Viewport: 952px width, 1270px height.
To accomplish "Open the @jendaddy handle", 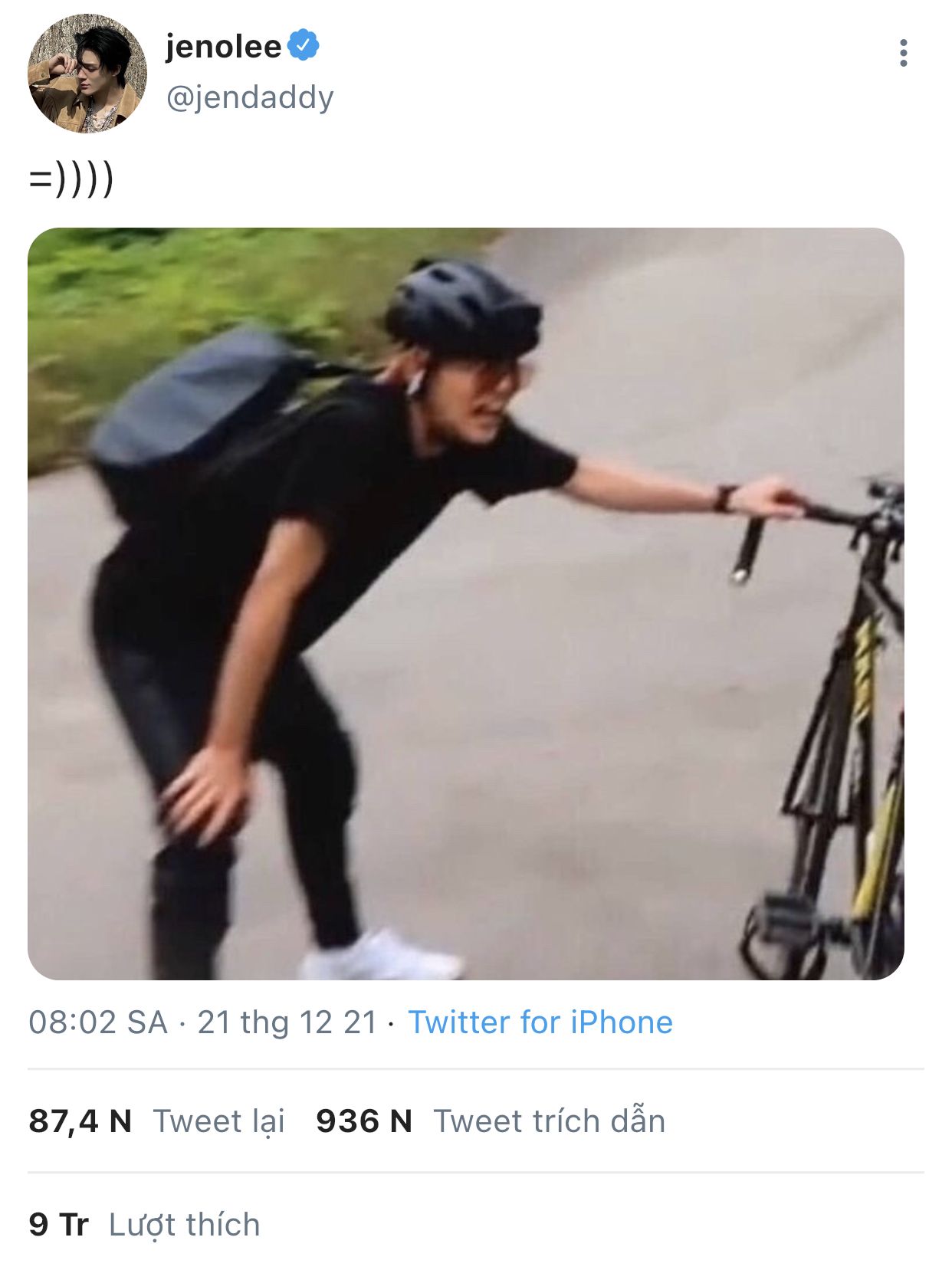I will tap(250, 97).
